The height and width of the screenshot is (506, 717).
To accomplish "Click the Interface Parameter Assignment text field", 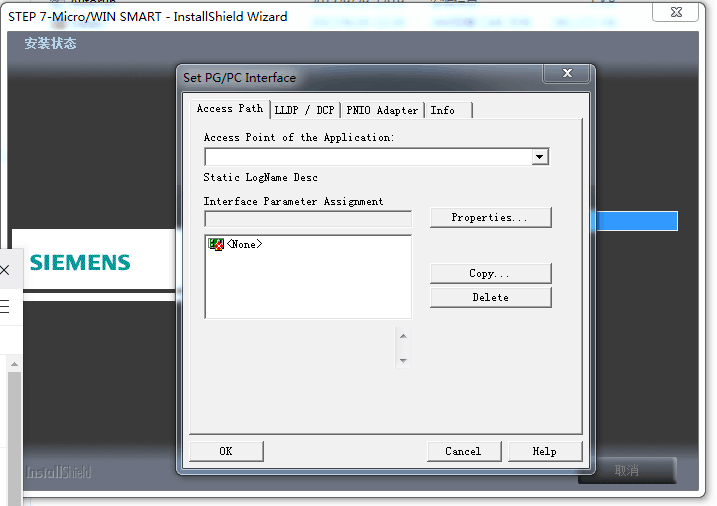I will (308, 219).
